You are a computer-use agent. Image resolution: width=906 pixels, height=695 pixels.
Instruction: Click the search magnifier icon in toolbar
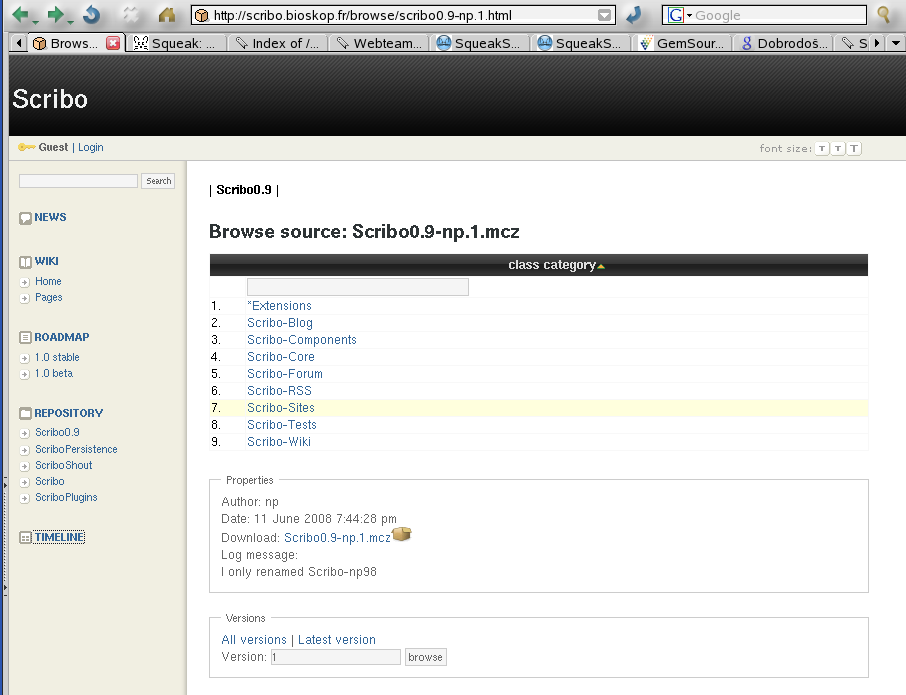tap(884, 15)
